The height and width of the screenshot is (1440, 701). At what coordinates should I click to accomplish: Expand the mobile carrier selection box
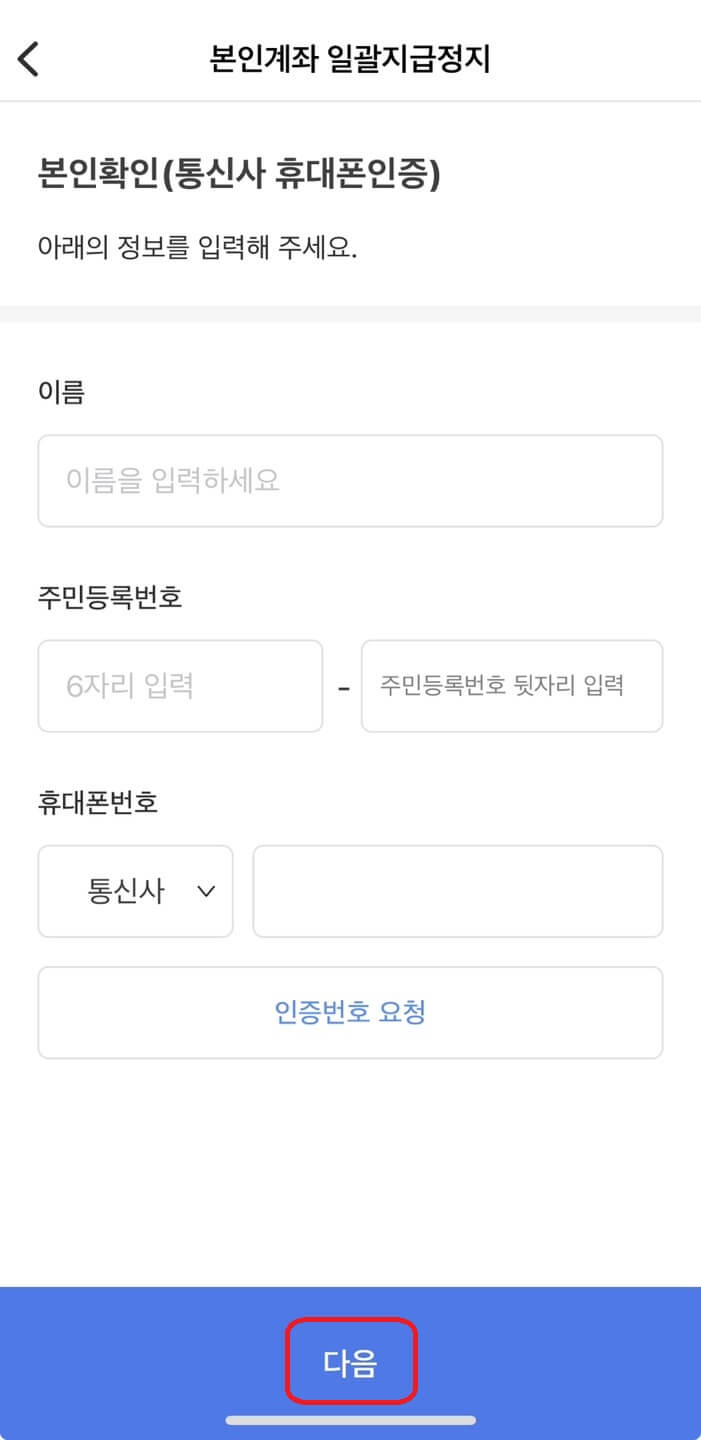pos(135,891)
